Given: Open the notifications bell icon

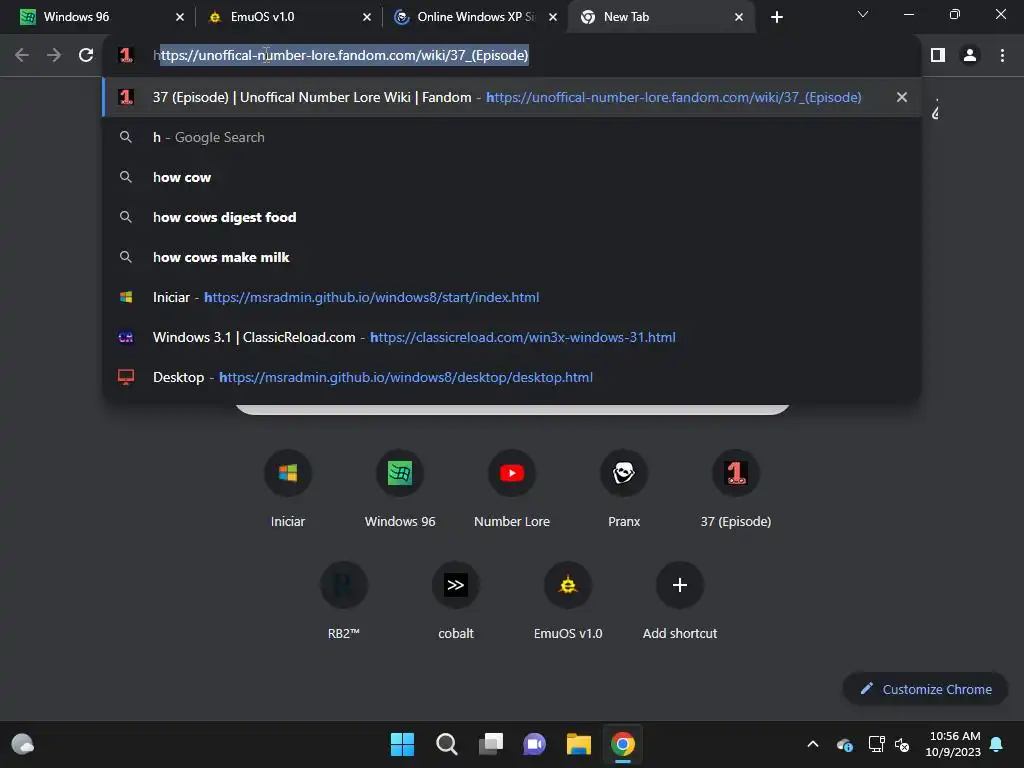Looking at the screenshot, I should (997, 744).
